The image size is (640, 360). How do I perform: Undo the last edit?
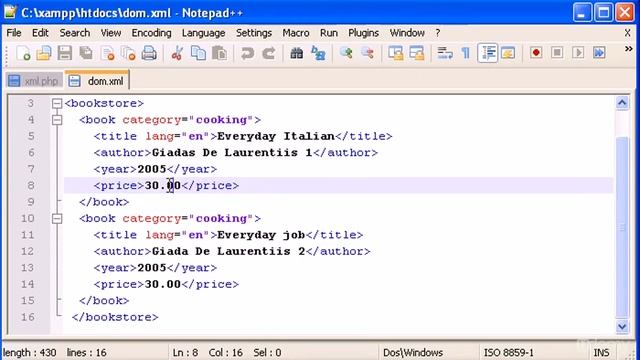(247, 53)
